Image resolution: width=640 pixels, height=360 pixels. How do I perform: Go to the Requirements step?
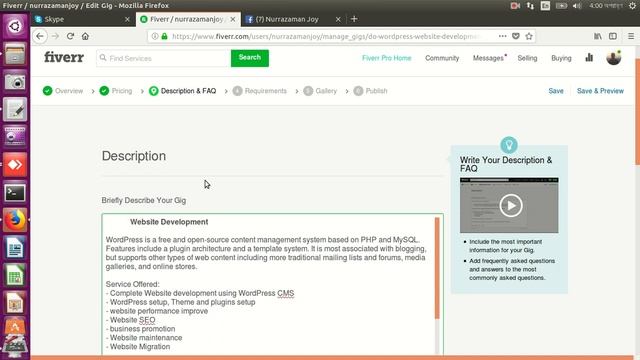260,91
